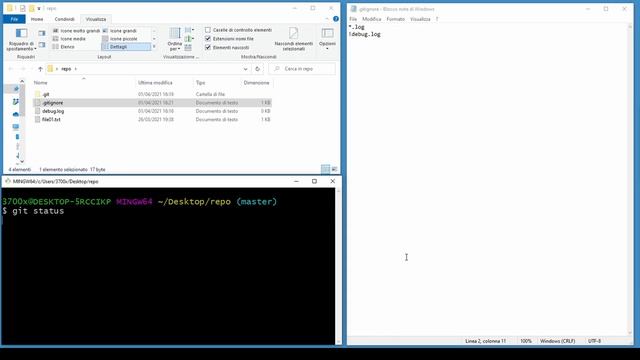This screenshot has width=640, height=360.
Task: Open Aggiungi colonne dropdown in ribbon
Action: click(x=189, y=39)
